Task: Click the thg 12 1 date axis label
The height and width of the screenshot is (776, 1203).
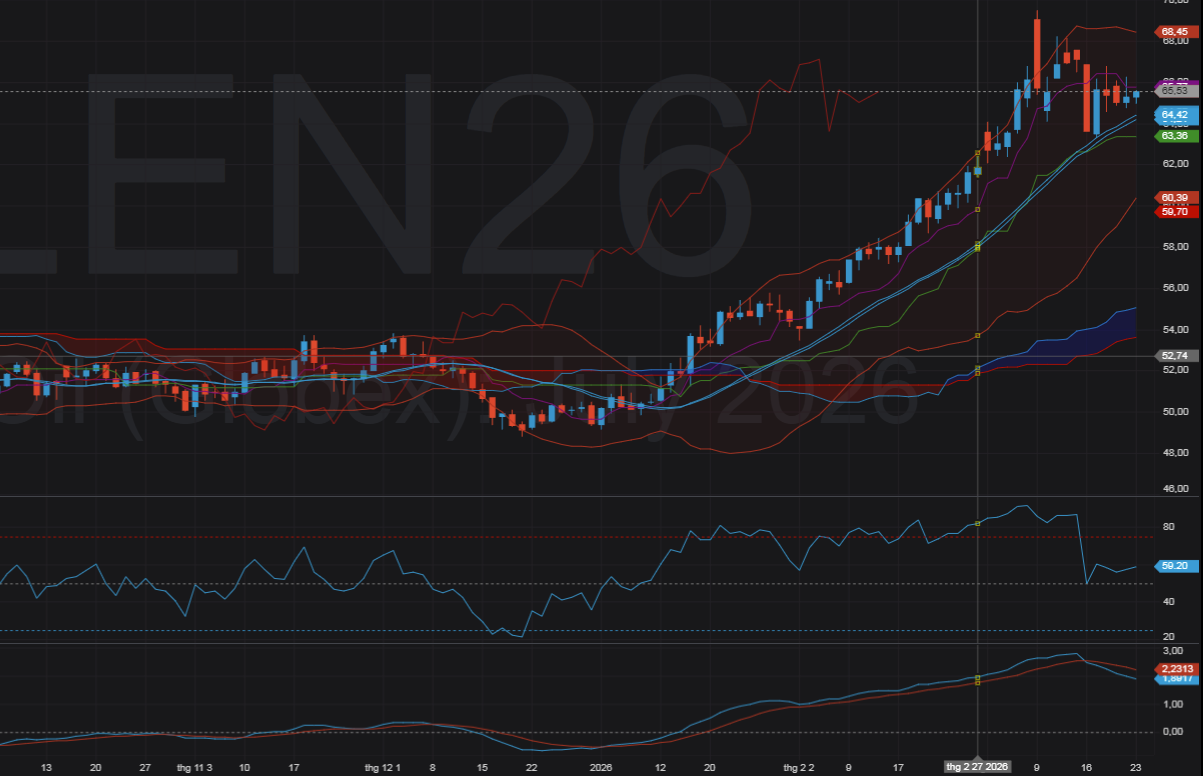Action: coord(382,768)
